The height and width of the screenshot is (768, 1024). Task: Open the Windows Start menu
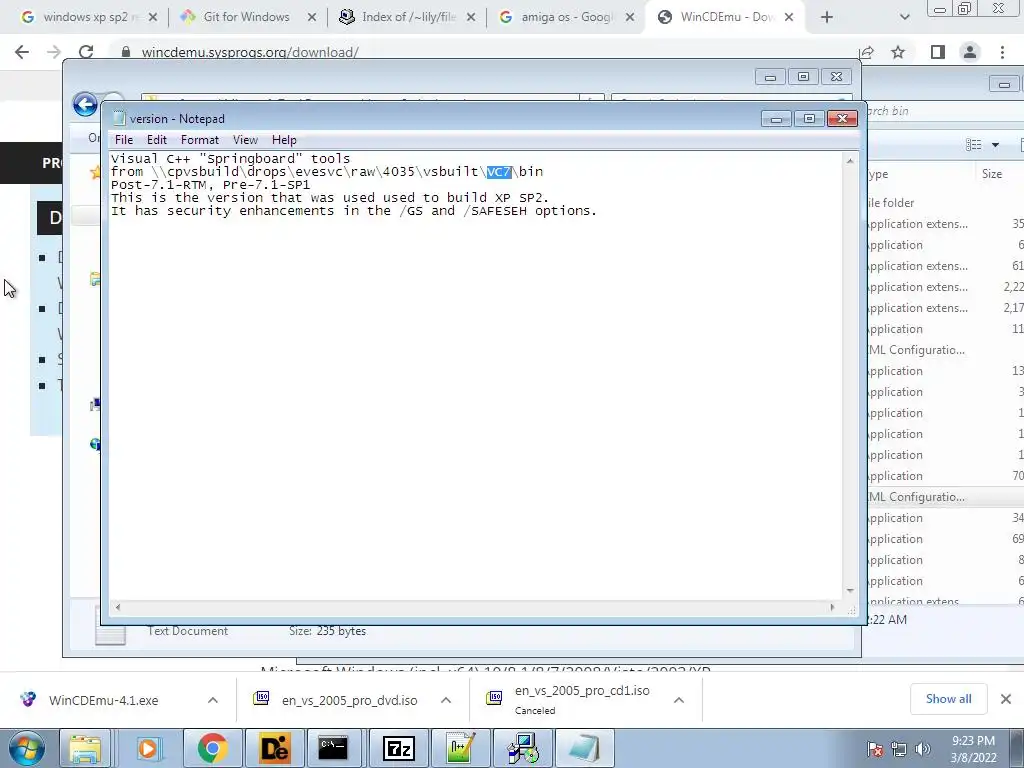point(26,748)
